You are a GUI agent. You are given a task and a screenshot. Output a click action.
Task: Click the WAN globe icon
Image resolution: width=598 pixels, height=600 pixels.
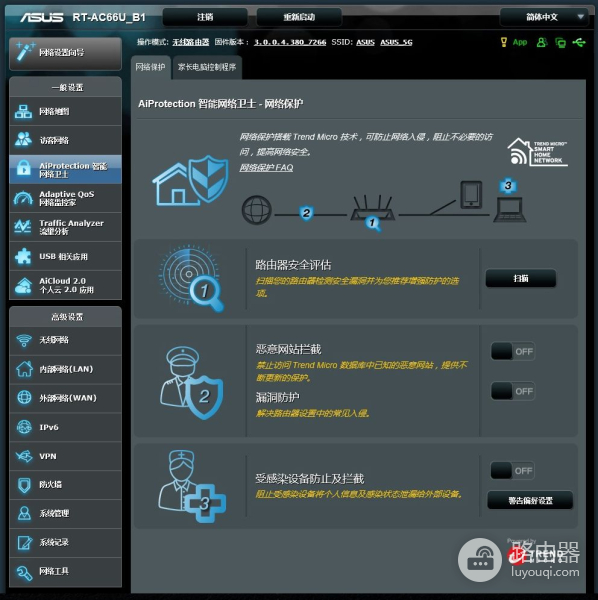click(24, 398)
